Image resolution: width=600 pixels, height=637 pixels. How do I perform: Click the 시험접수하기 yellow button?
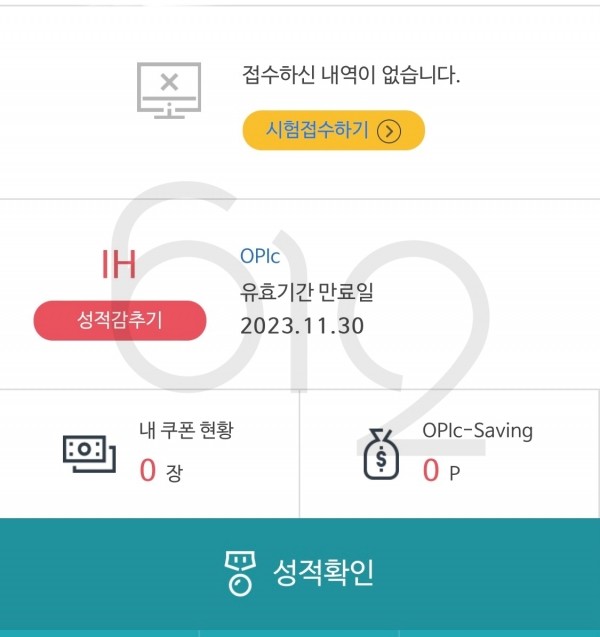tap(334, 130)
